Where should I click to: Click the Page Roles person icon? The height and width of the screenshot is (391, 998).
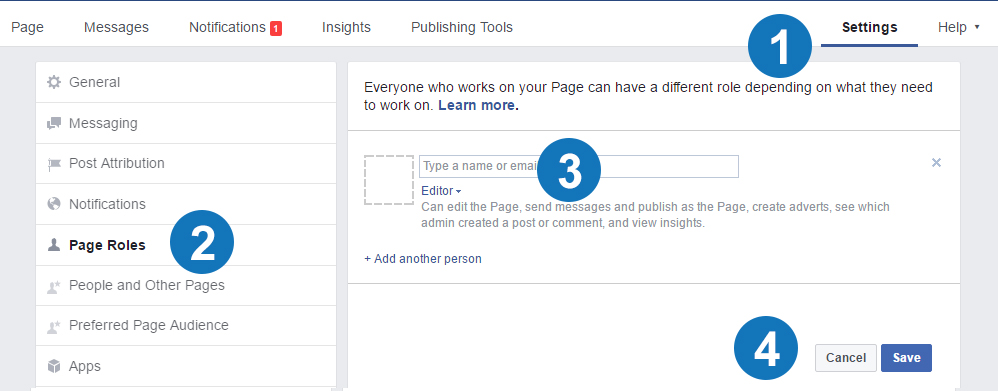tap(54, 245)
